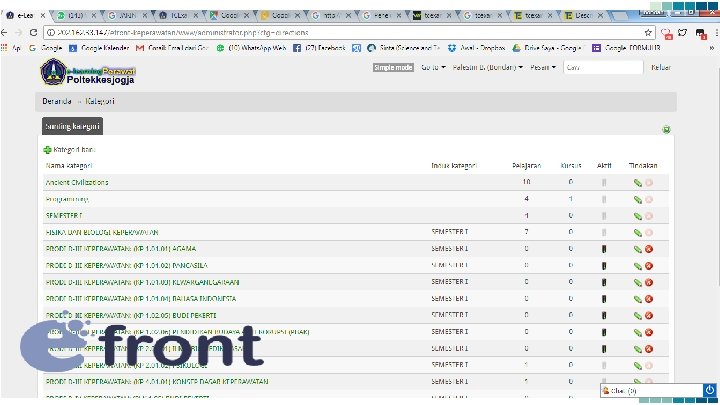Open the Pesan dropdown menu
Screen dimensions: 720x405
coord(543,68)
